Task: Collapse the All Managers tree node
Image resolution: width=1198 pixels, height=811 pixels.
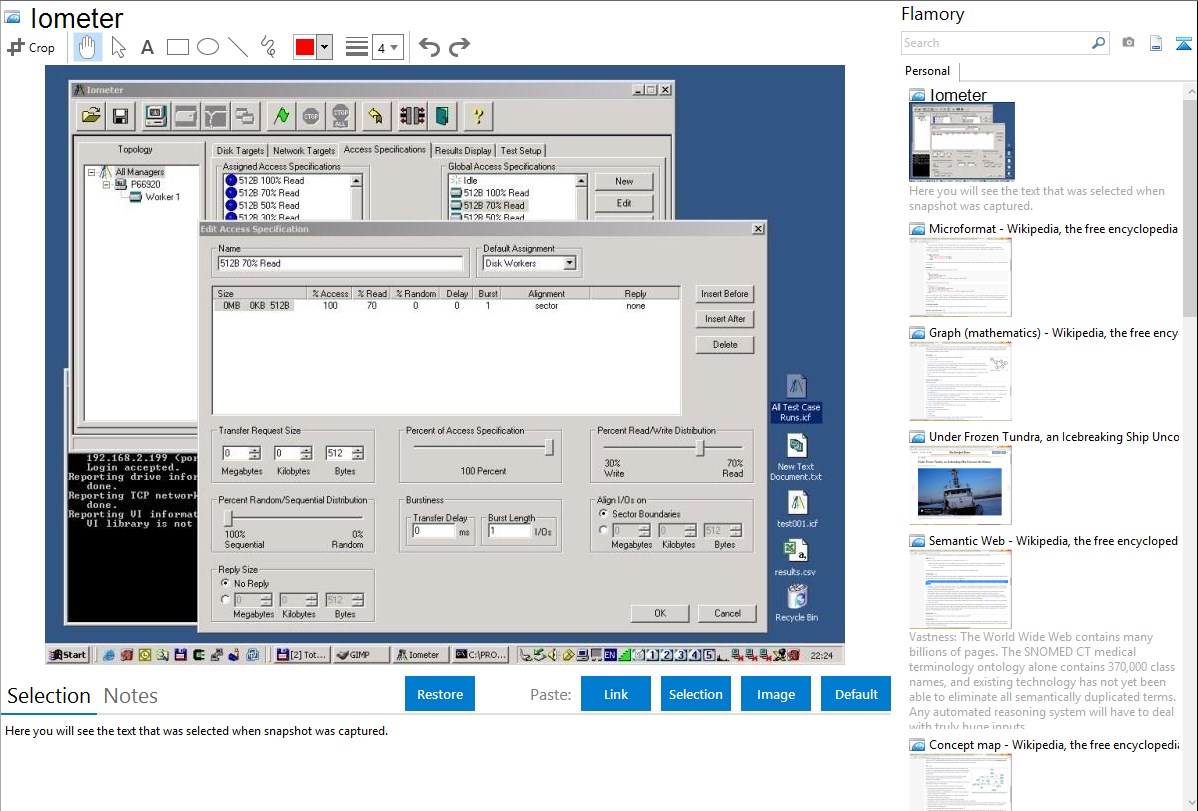Action: click(92, 172)
